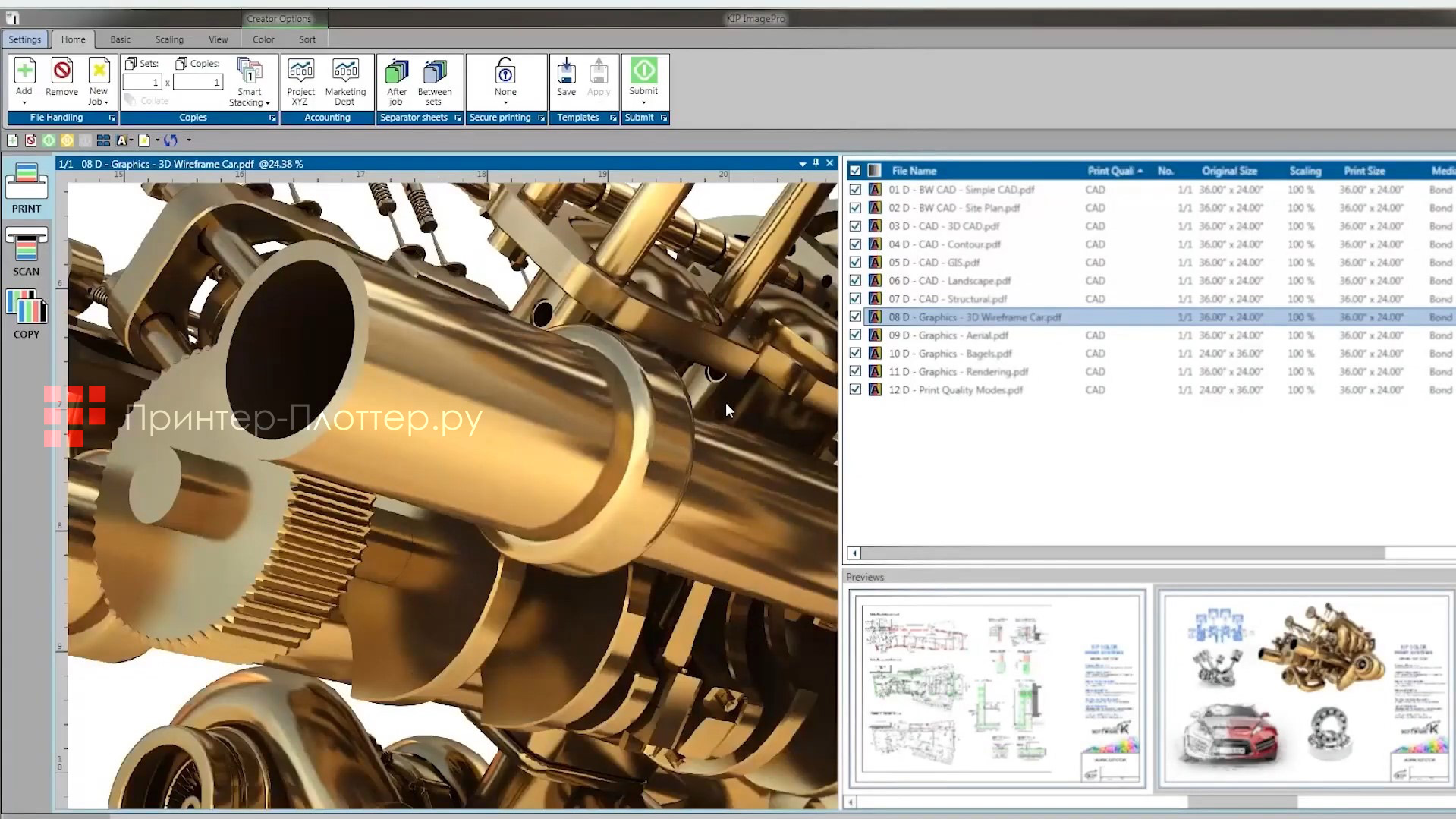Screen dimensions: 1456x819
Task: Click the Save template icon
Action: (x=566, y=74)
